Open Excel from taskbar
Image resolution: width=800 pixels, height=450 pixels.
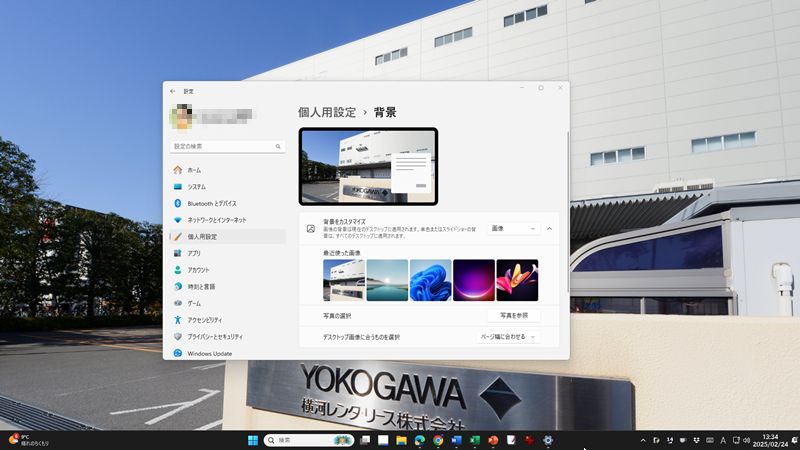coord(474,440)
